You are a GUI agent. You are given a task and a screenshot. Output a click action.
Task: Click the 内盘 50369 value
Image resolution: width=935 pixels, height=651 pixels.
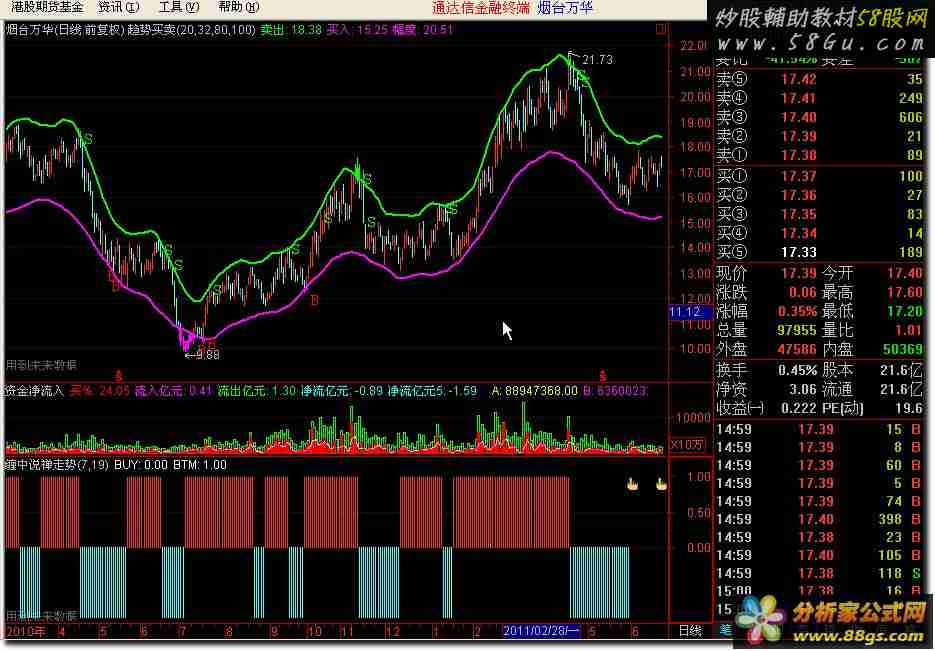(903, 349)
